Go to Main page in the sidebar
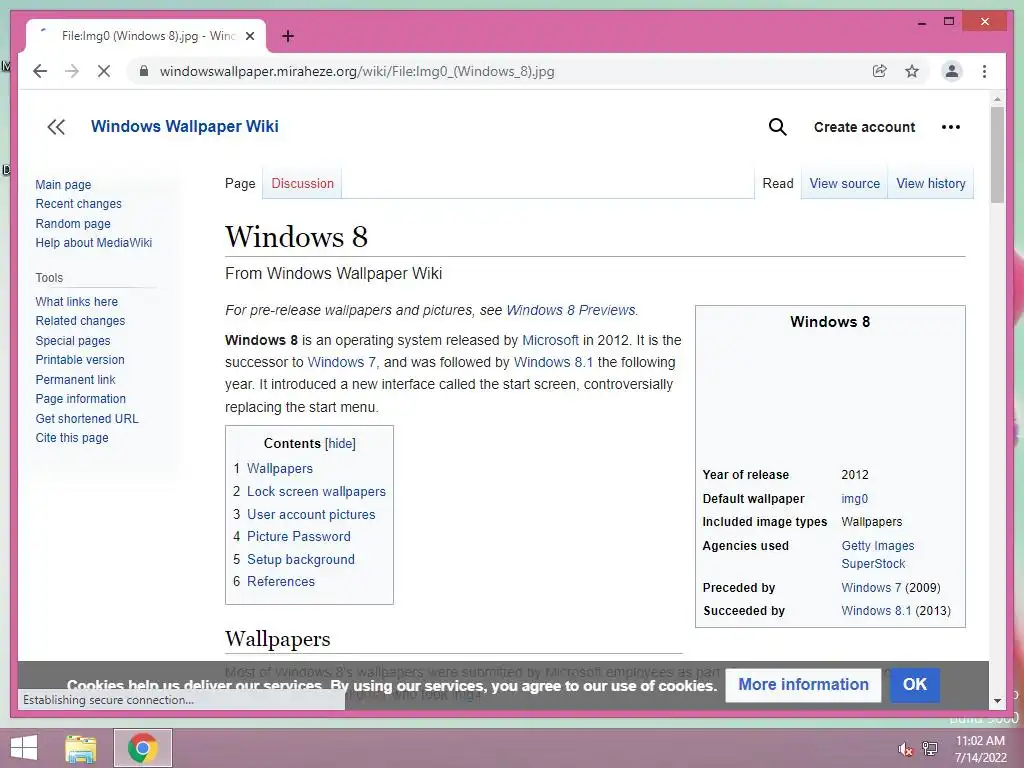The image size is (1024, 768). click(63, 185)
